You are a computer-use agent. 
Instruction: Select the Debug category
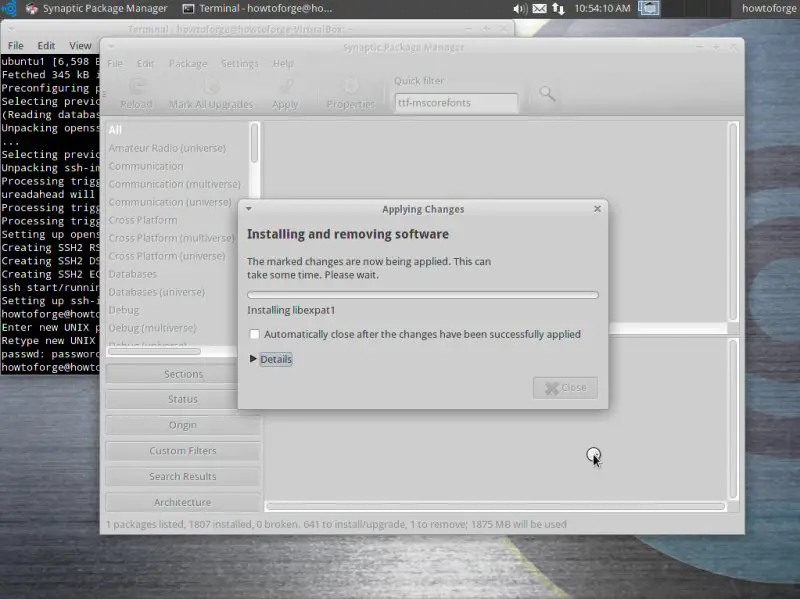tap(124, 310)
